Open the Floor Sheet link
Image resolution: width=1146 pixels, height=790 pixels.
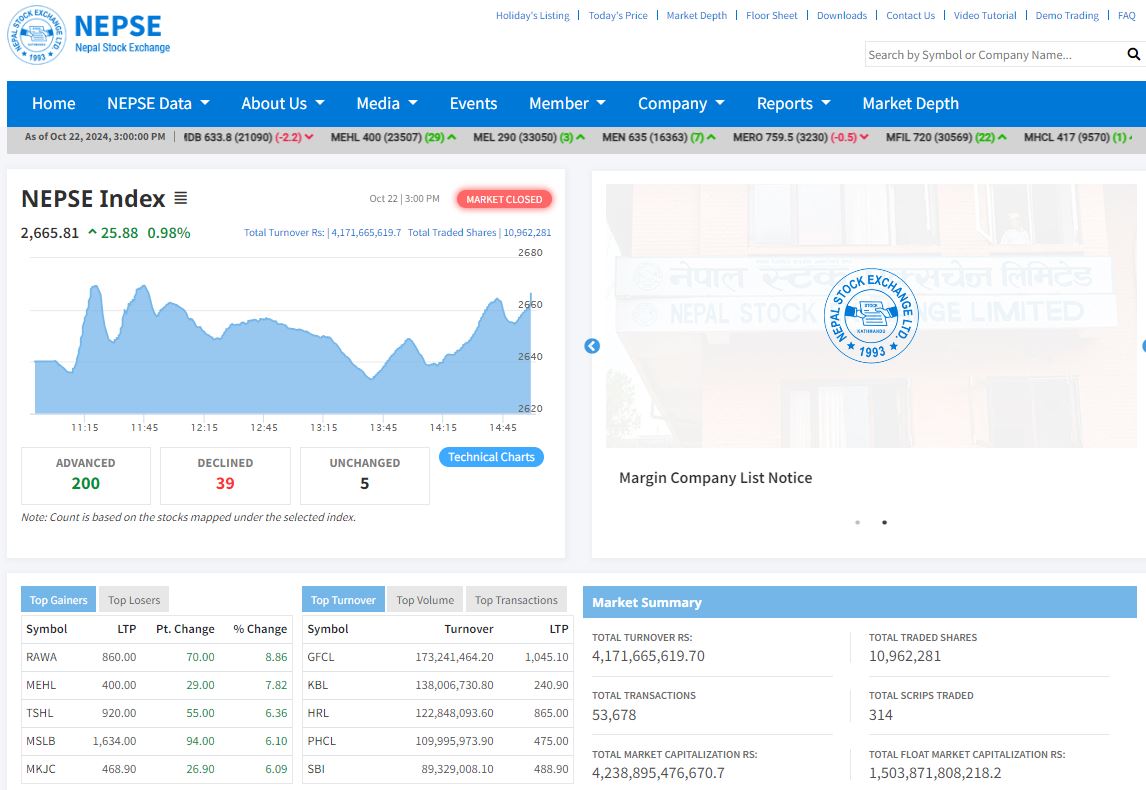click(x=772, y=15)
